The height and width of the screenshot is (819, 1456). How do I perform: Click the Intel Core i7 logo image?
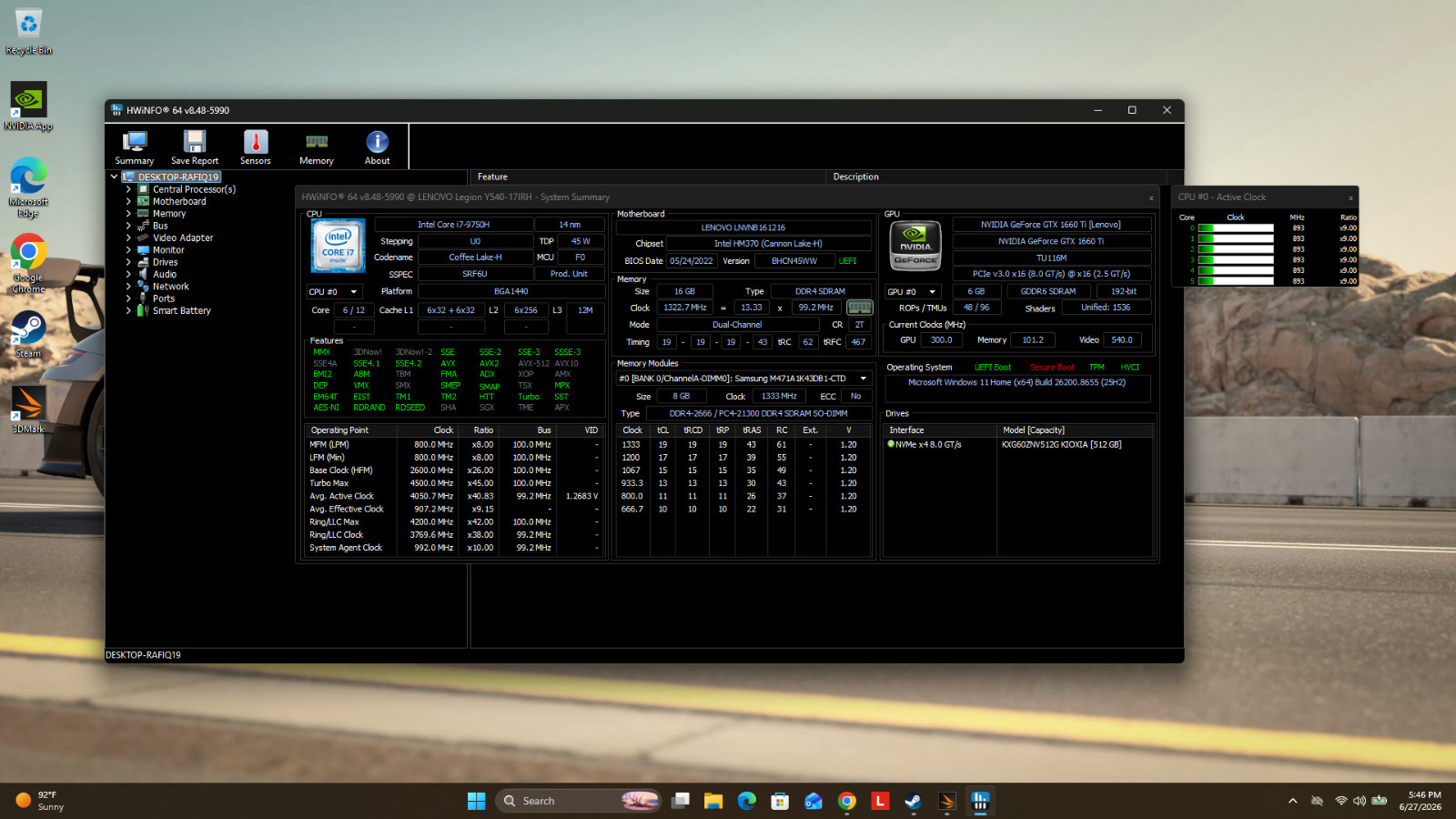(x=338, y=246)
